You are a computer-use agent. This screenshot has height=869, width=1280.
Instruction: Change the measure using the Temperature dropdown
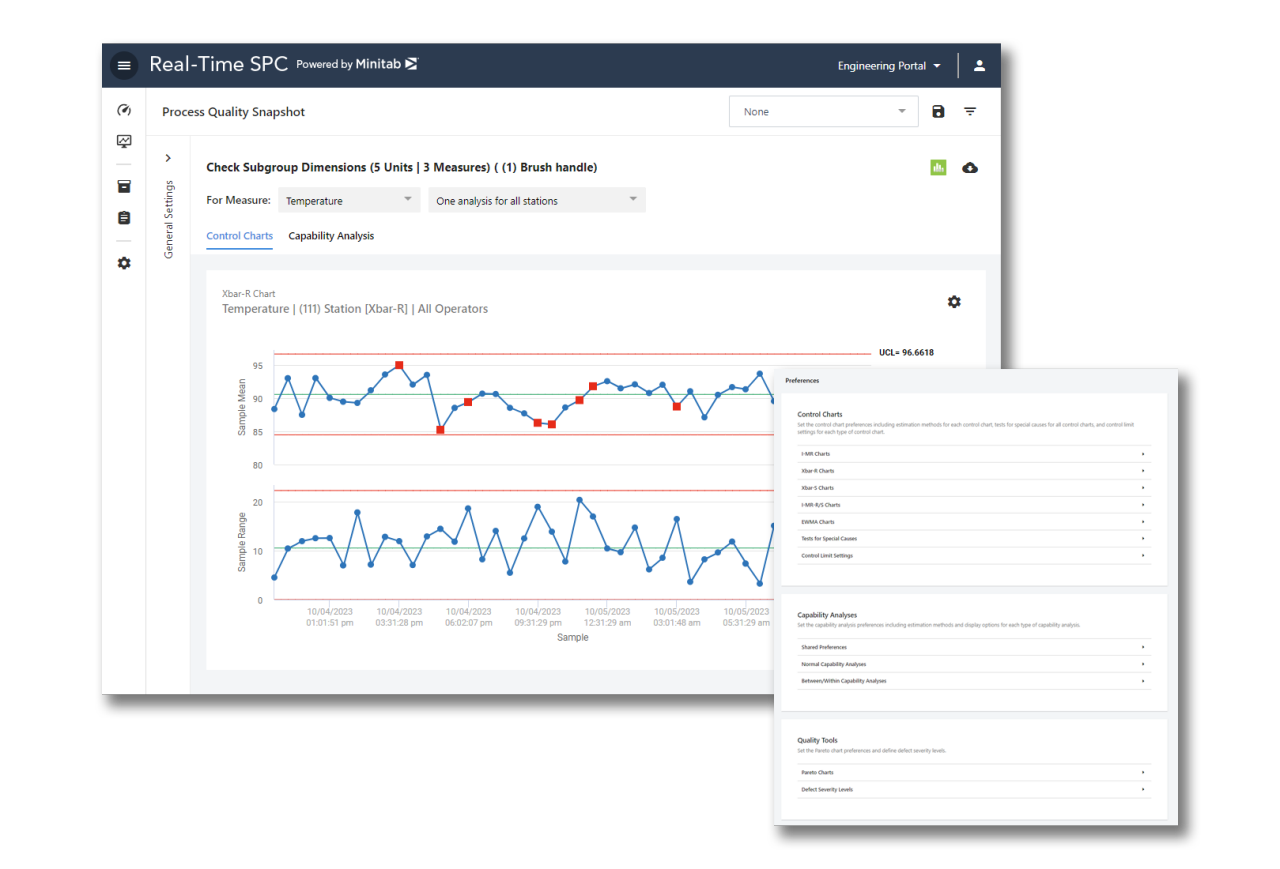pyautogui.click(x=348, y=200)
